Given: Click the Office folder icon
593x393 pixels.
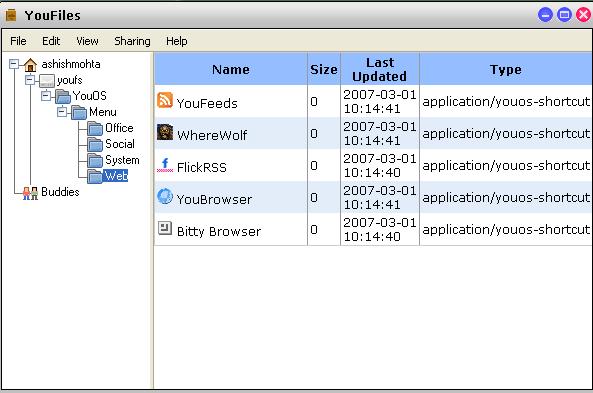Looking at the screenshot, I should (95, 129).
